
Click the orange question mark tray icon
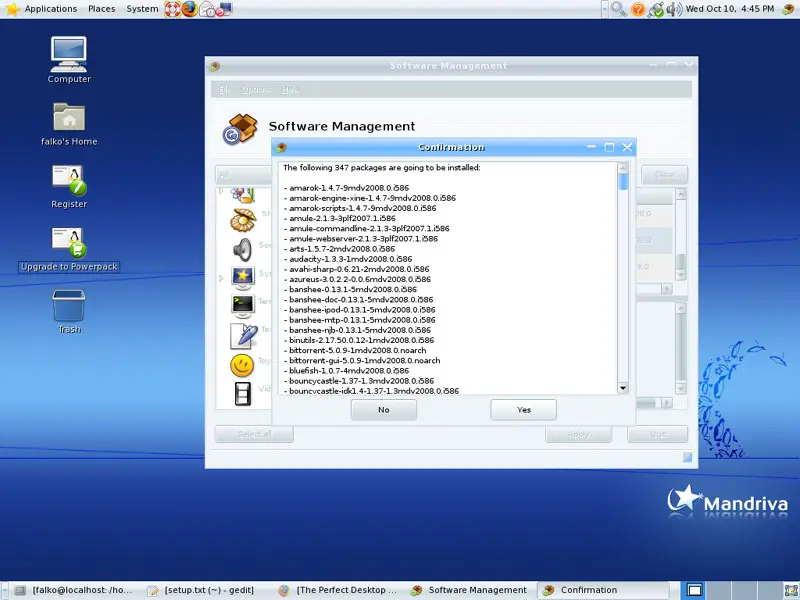coord(638,9)
